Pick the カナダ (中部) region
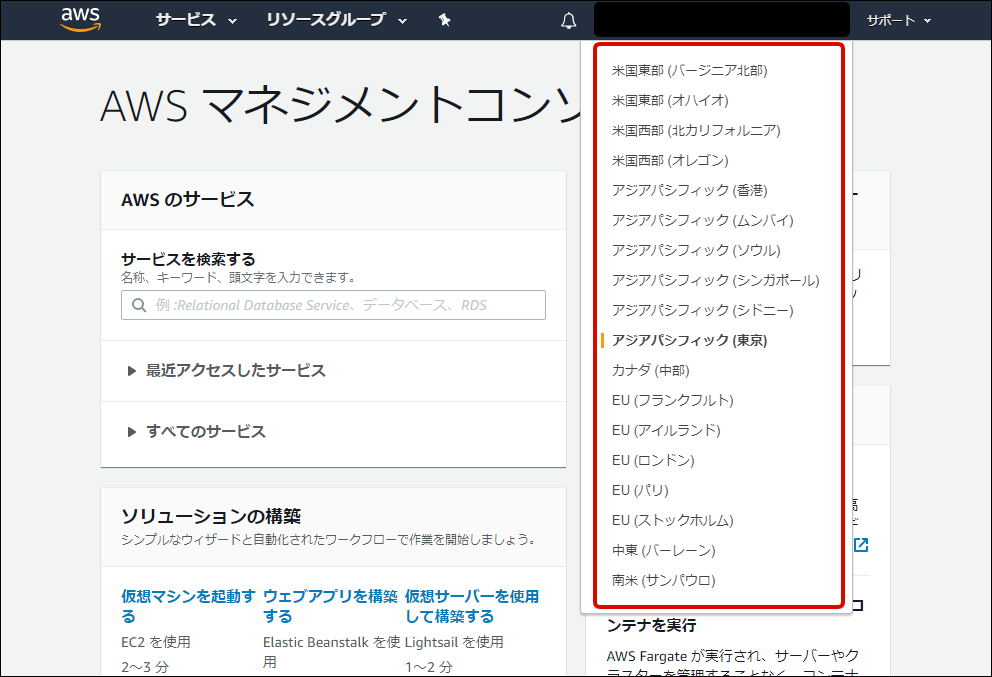Viewport: 992px width, 677px height. [650, 370]
